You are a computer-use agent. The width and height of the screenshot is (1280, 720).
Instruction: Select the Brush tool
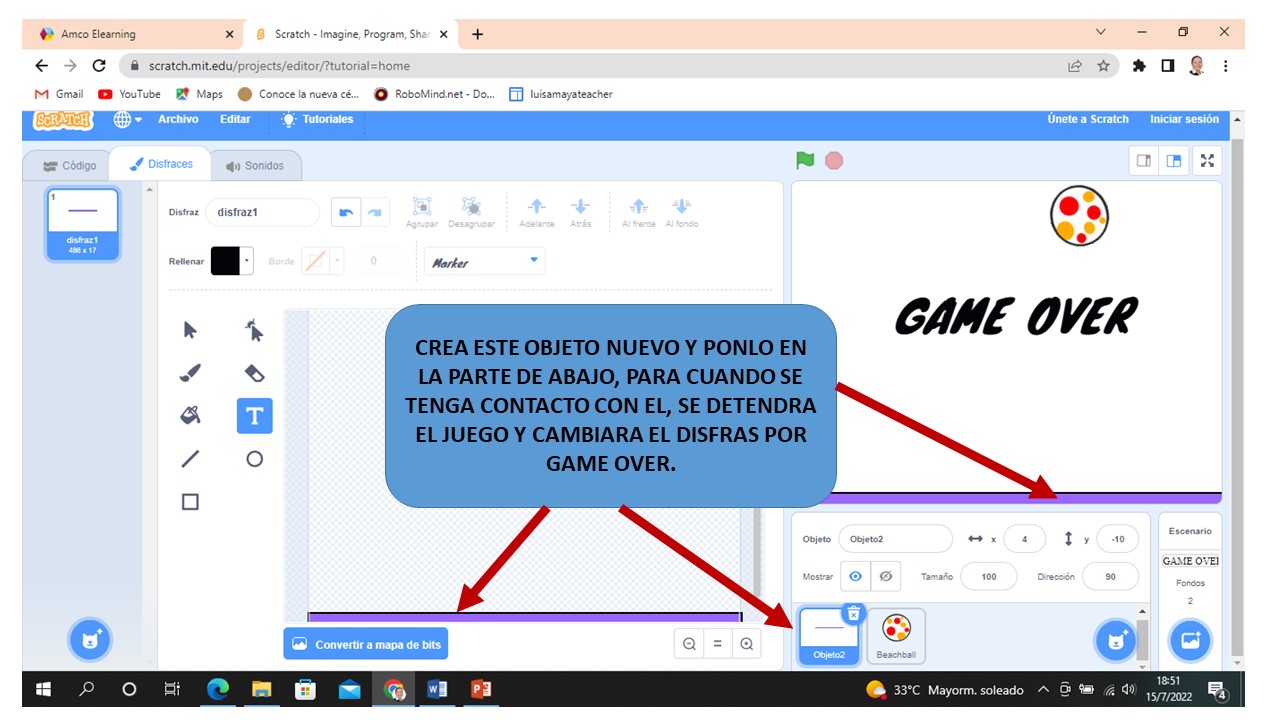(190, 373)
